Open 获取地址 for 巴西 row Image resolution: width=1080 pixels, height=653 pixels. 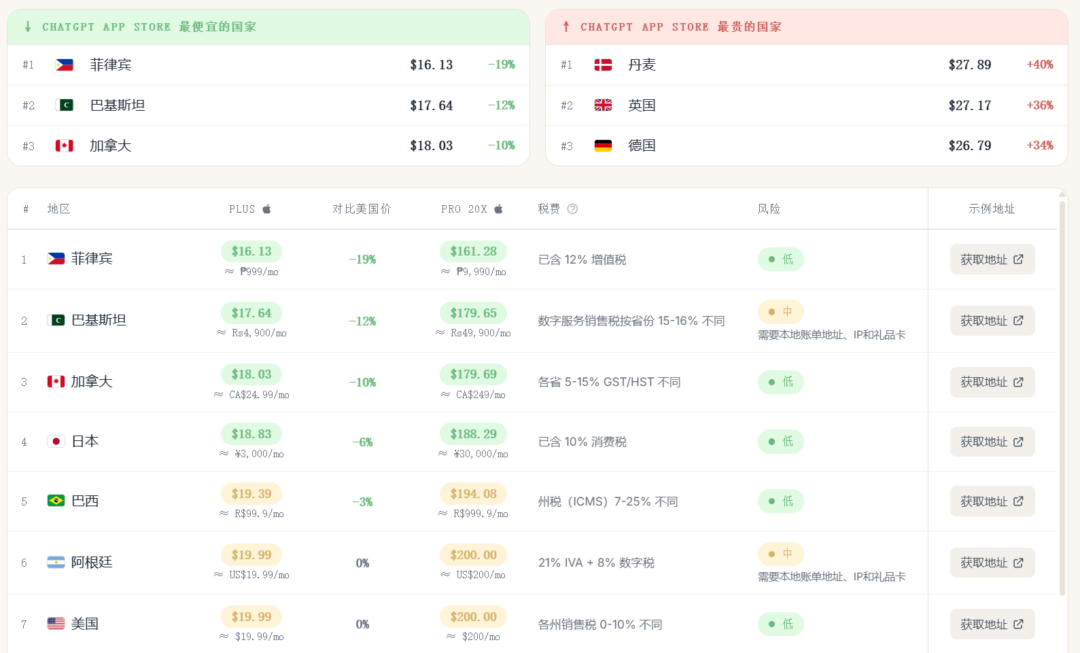(x=992, y=501)
